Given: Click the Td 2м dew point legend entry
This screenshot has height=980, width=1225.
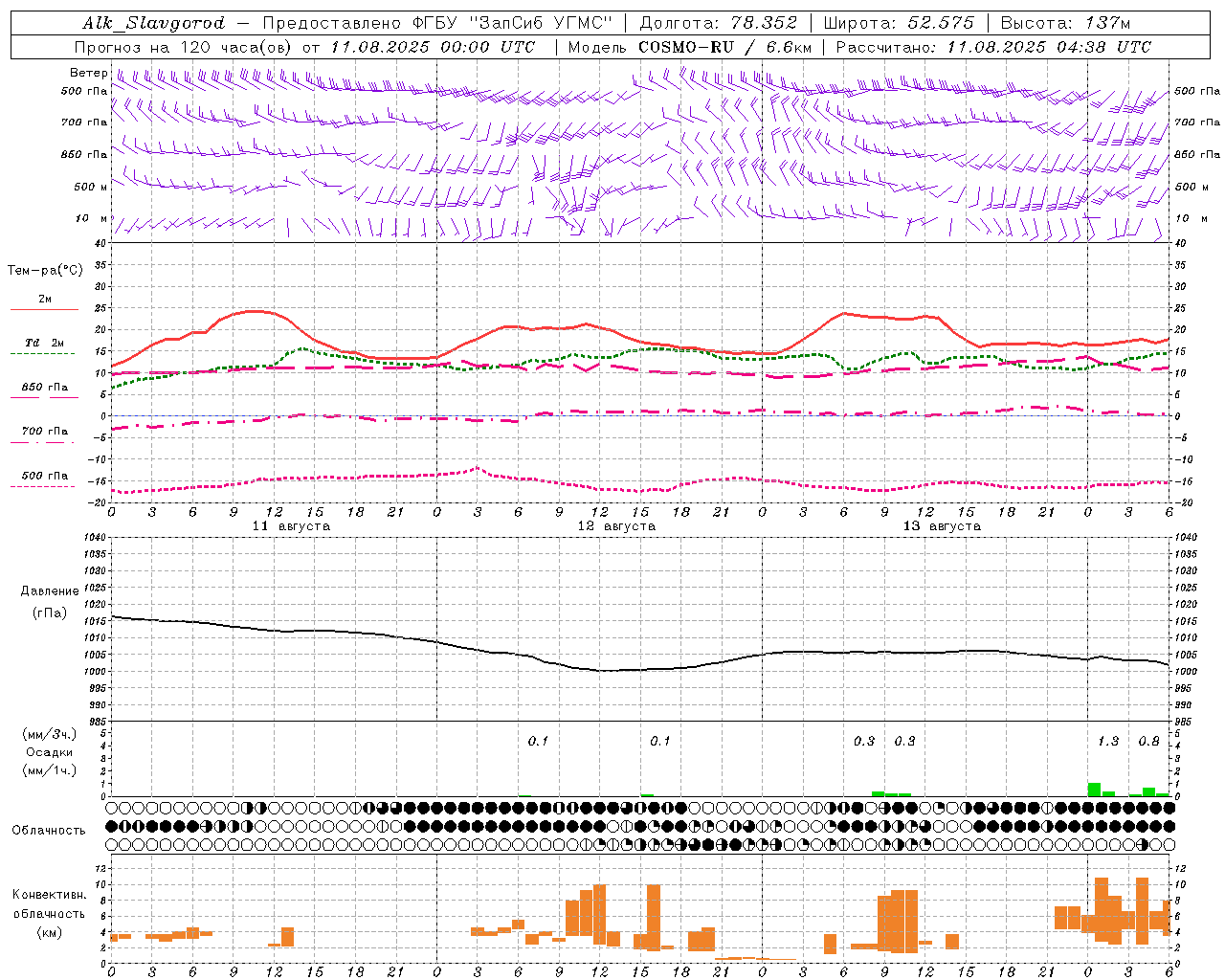Looking at the screenshot, I should click(x=44, y=343).
